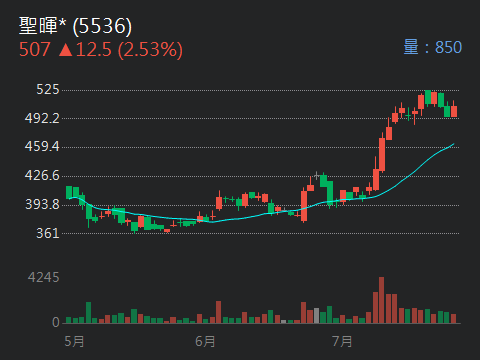This screenshot has width=480, height=360.
Task: Click the 5月 date axis label
Action: click(74, 342)
